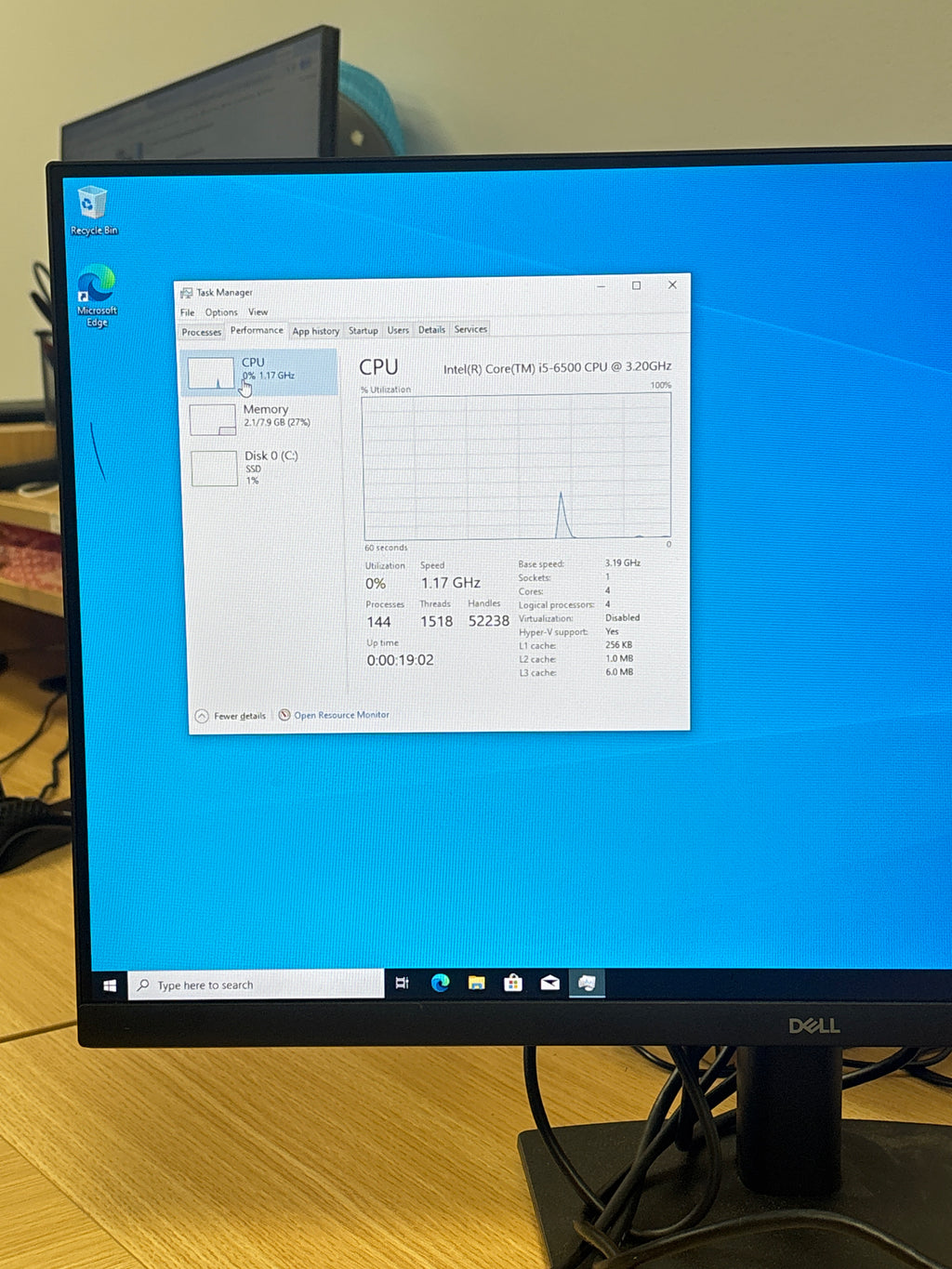The height and width of the screenshot is (1269, 952).
Task: Open the Microsoft Edge desktop shortcut
Action: tap(97, 296)
